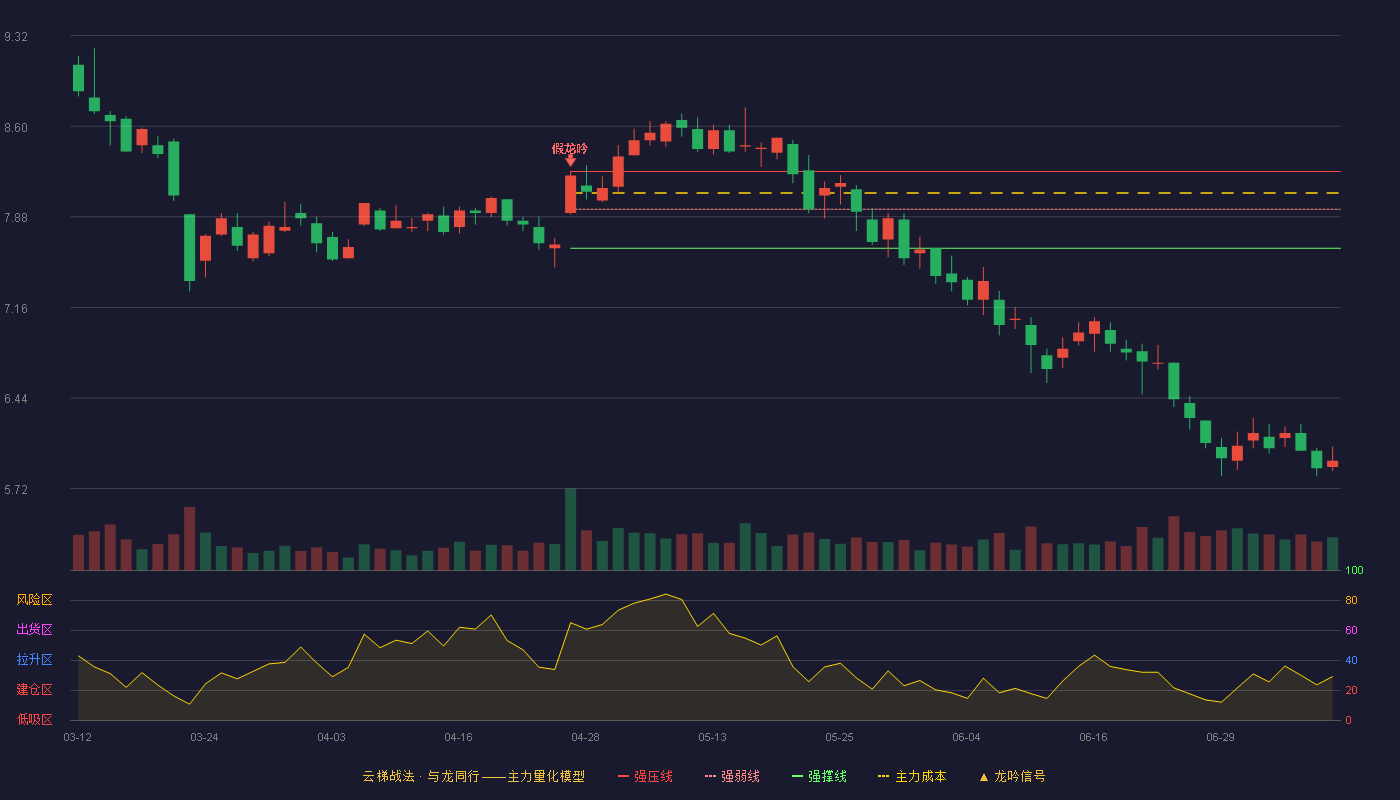Toggle the 强撑线 series label in legend
1400x800 pixels.
click(827, 777)
